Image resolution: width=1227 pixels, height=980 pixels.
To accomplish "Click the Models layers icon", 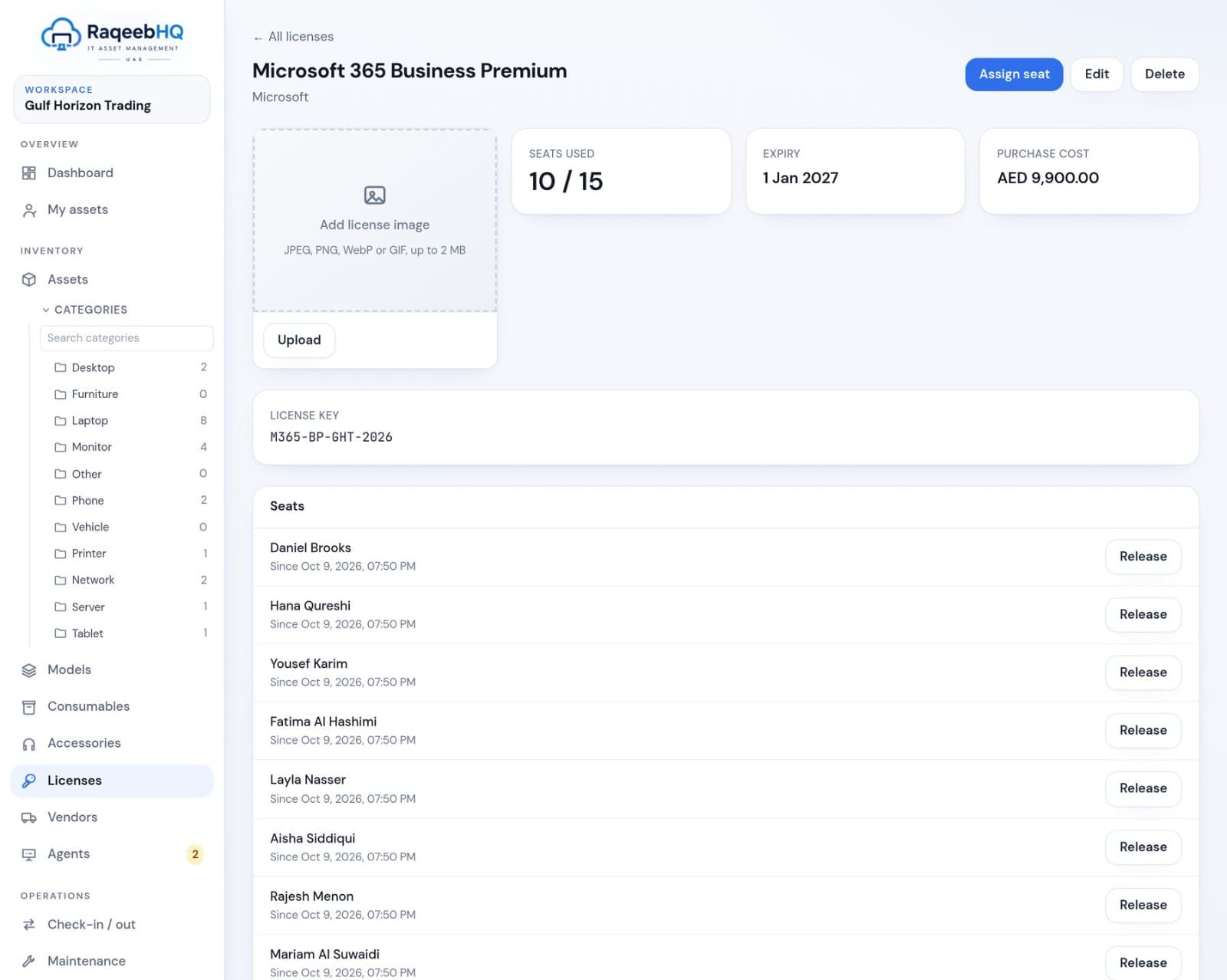I will (x=29, y=670).
